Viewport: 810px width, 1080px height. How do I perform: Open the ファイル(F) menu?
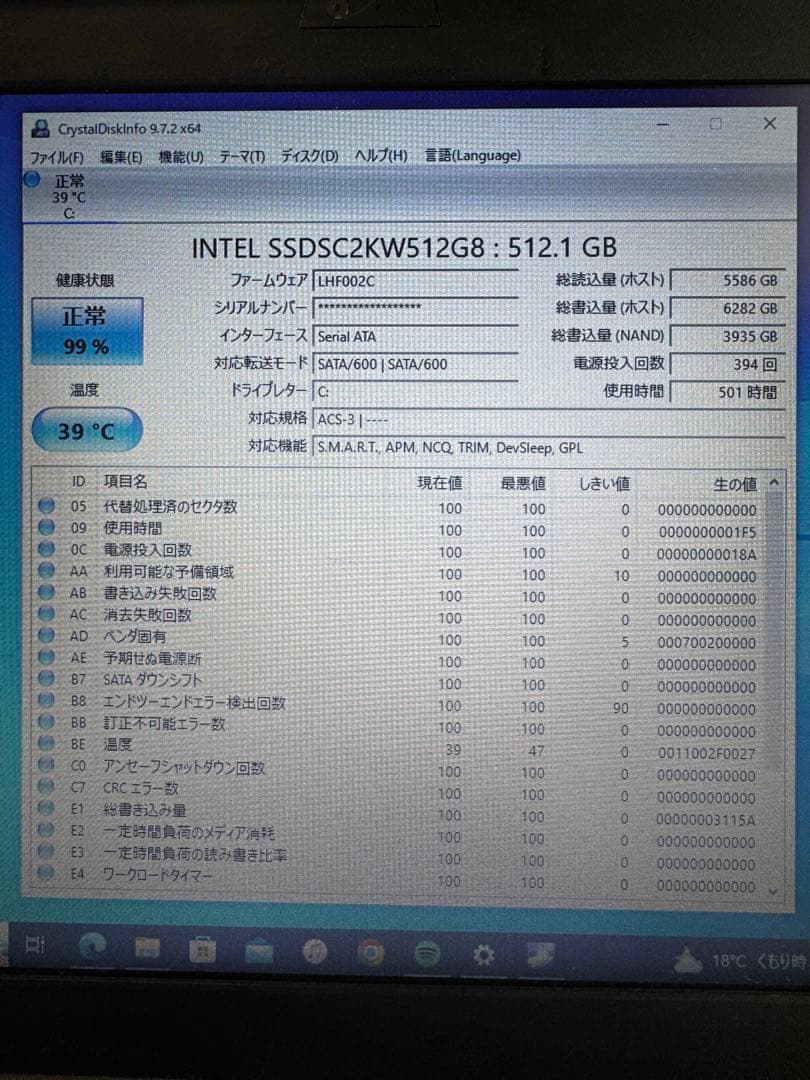[56, 157]
